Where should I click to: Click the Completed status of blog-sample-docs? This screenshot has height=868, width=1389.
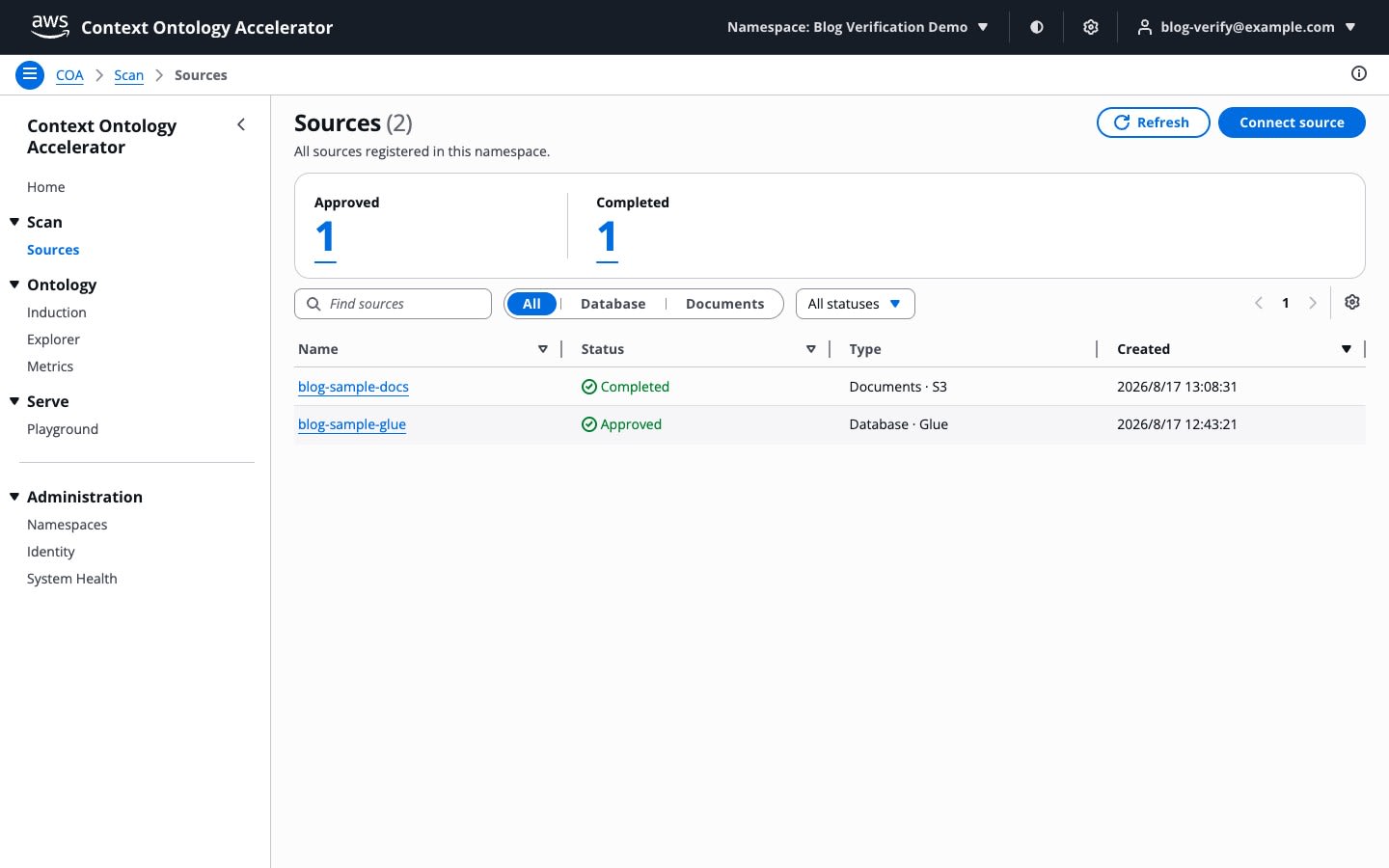625,387
